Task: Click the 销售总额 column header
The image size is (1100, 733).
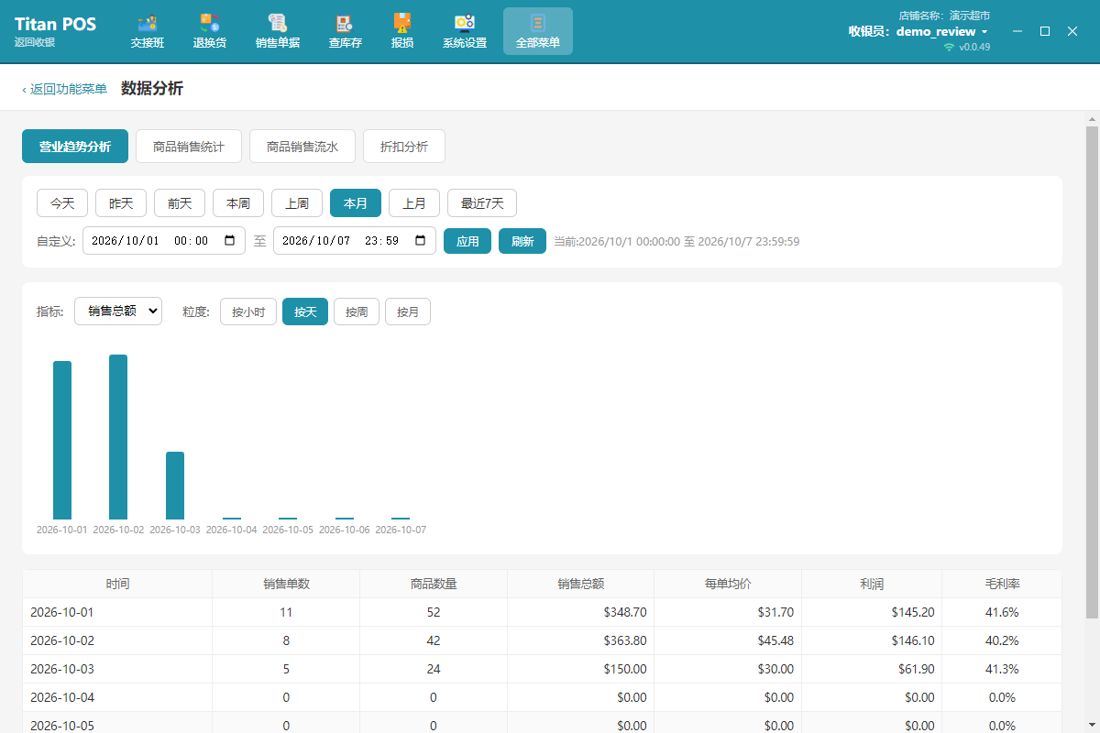Action: [581, 584]
